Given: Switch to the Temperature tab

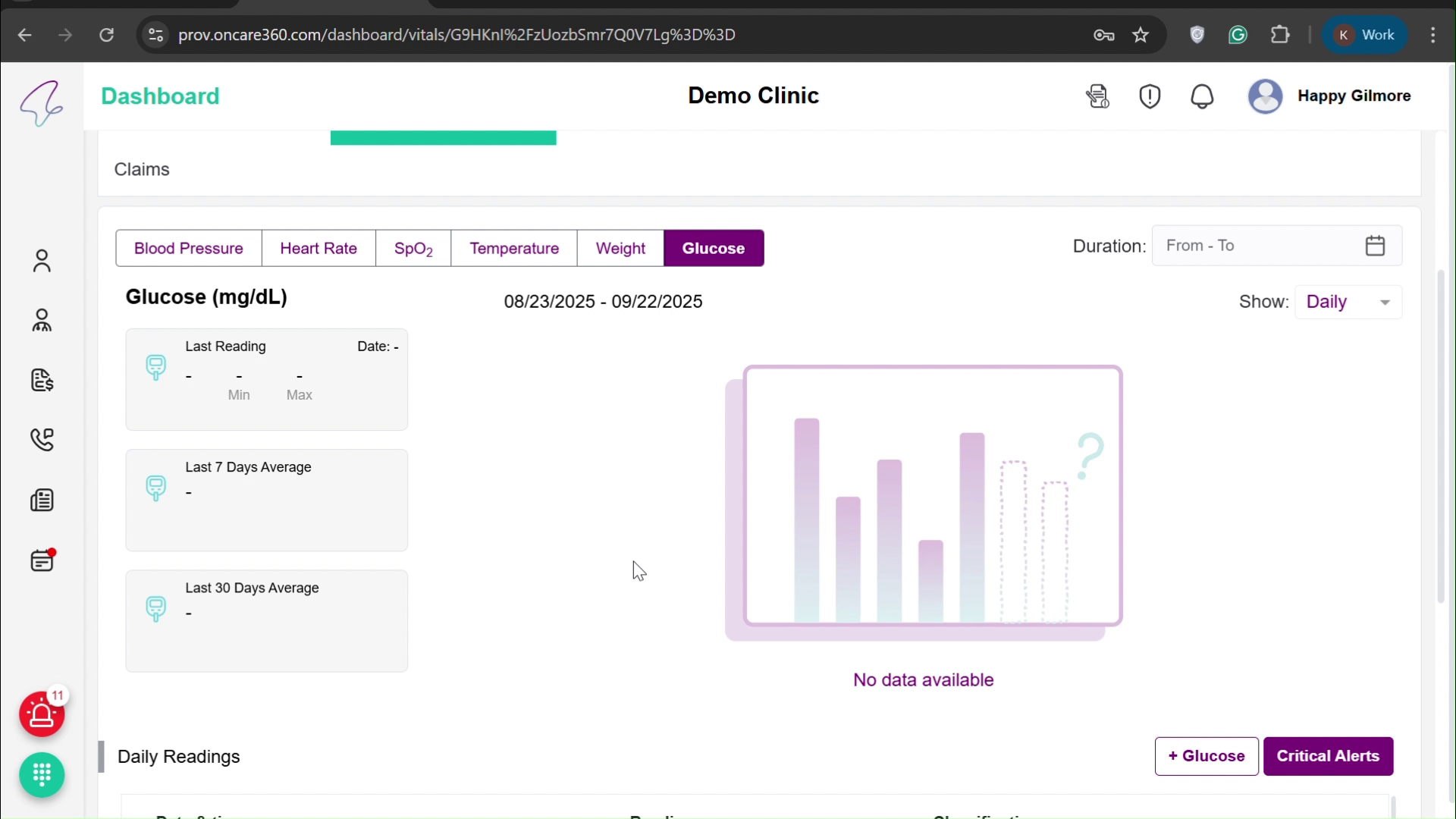Looking at the screenshot, I should click(514, 248).
